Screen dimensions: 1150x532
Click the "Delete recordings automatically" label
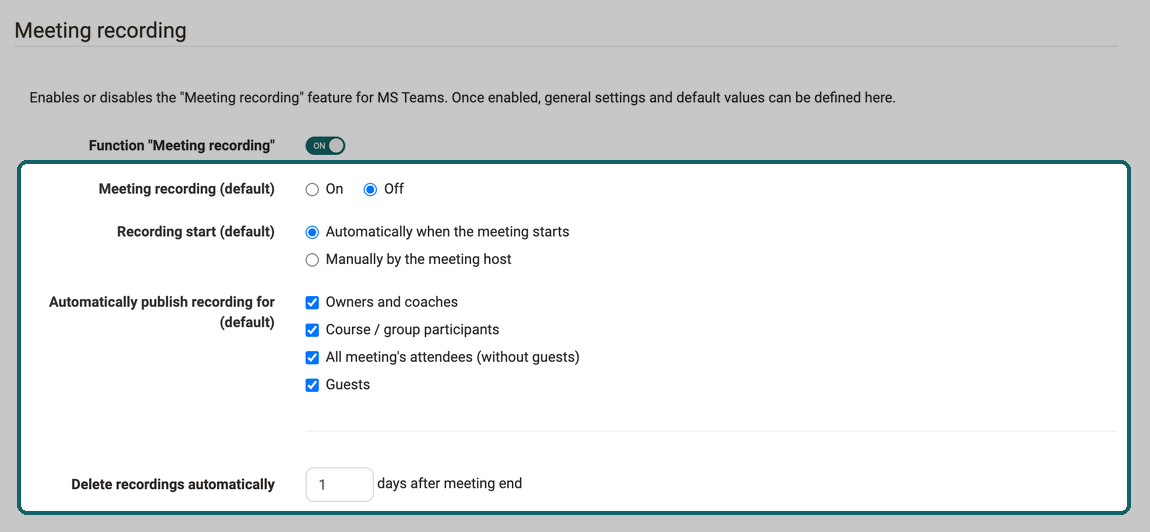[x=173, y=484]
